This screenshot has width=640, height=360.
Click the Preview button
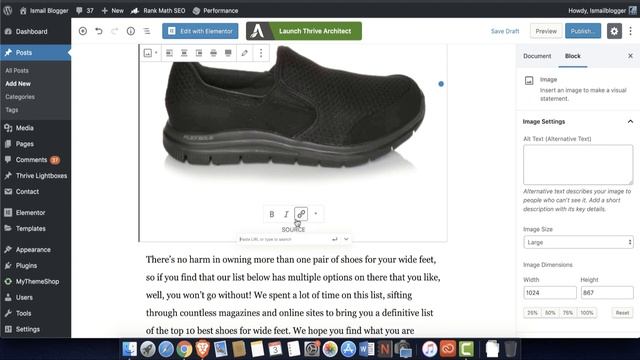[x=546, y=31]
